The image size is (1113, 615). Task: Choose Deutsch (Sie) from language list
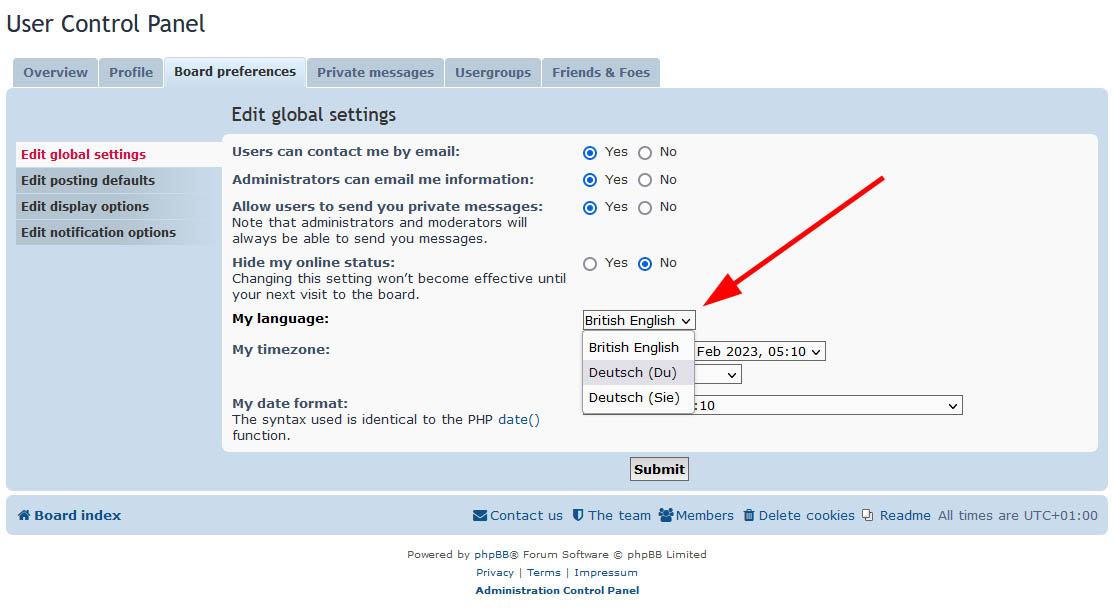pos(638,398)
